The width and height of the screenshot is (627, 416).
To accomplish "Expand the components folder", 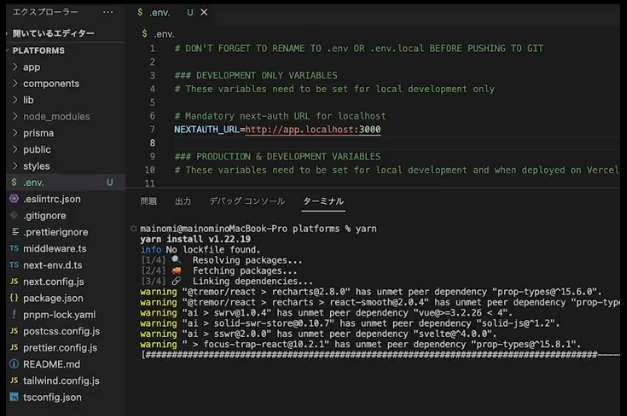I will (50, 83).
